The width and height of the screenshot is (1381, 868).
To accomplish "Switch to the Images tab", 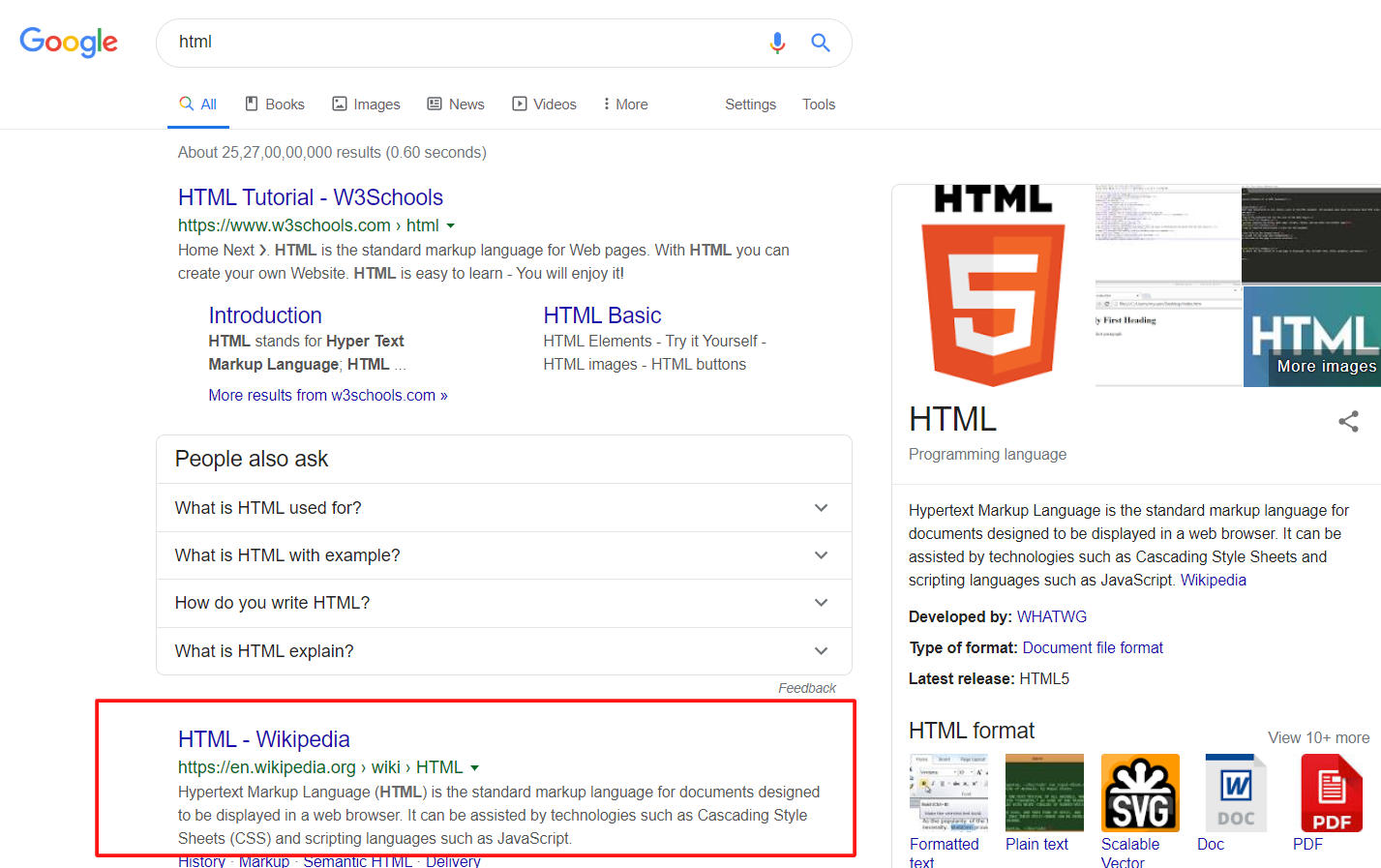I will [x=366, y=104].
